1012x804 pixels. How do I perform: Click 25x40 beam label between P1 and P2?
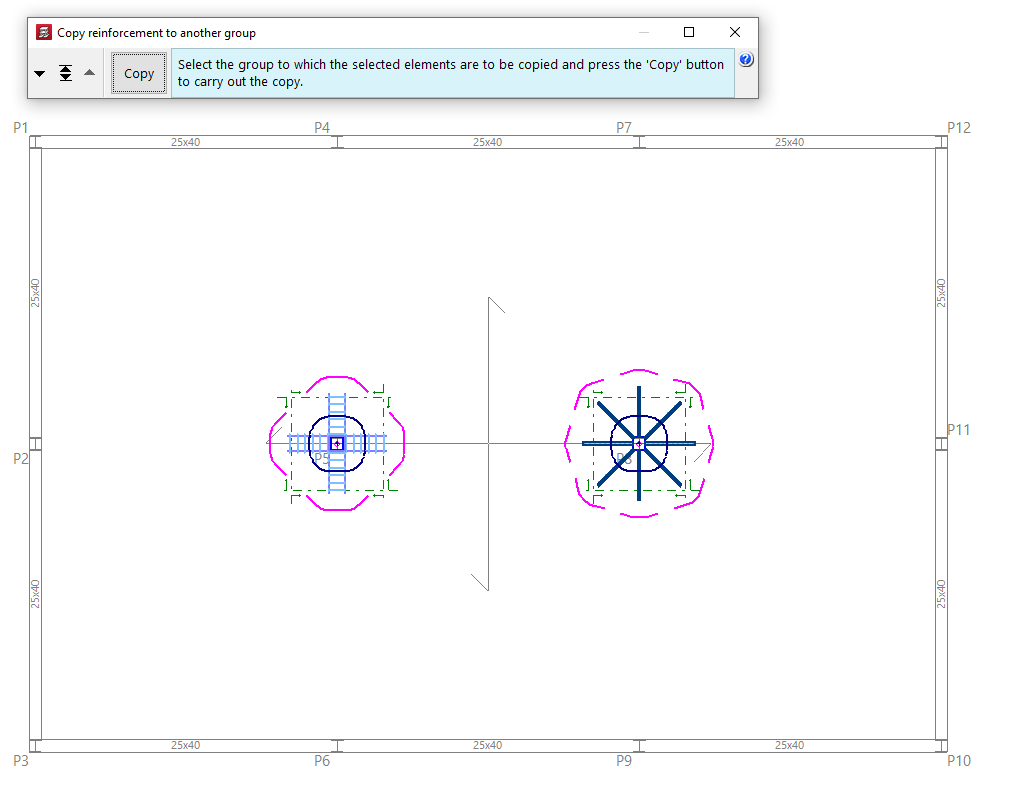click(35, 293)
